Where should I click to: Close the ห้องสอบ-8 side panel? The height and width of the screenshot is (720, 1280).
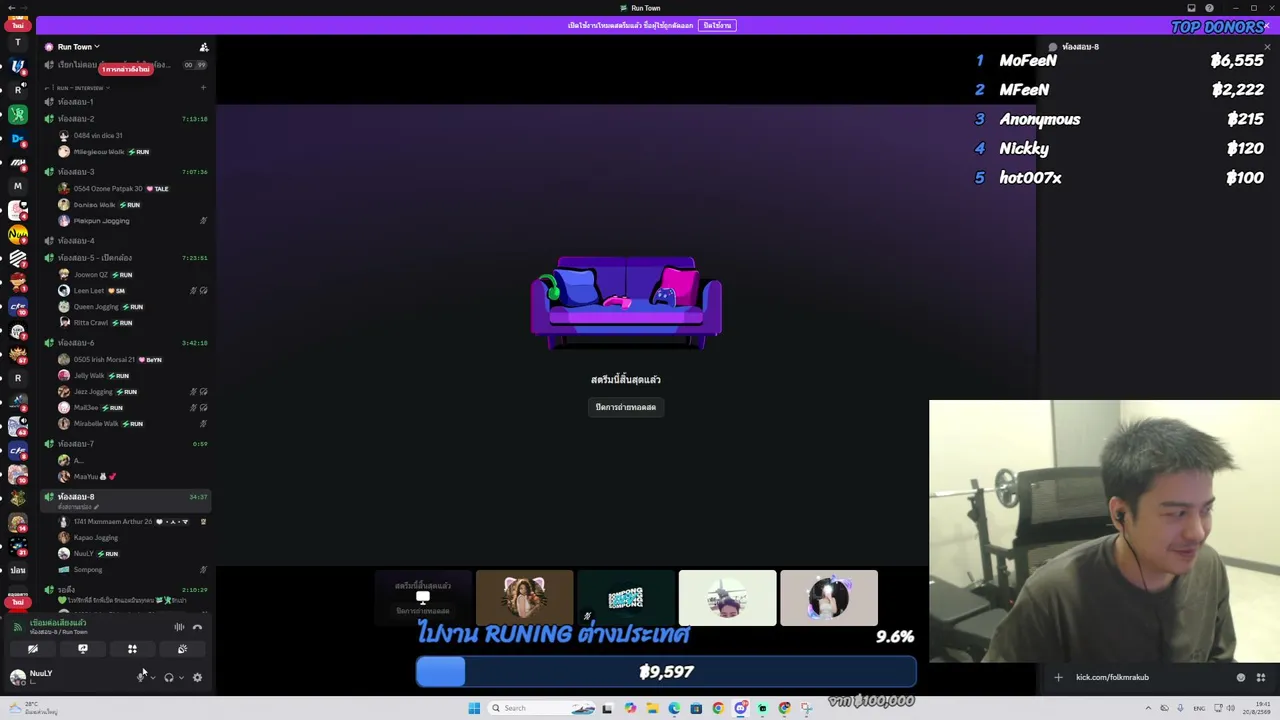pyautogui.click(x=1267, y=47)
